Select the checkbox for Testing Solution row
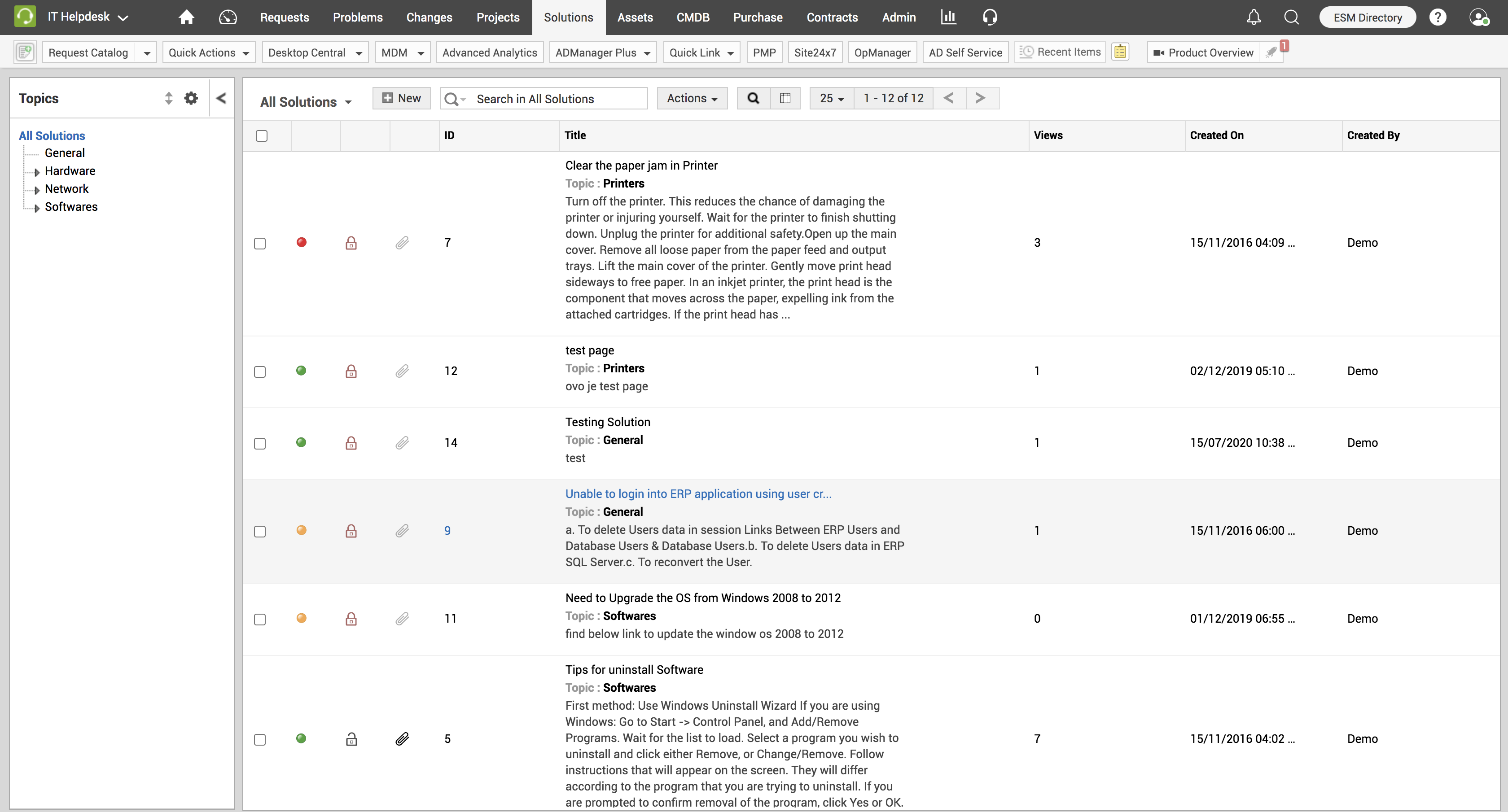 (x=260, y=443)
